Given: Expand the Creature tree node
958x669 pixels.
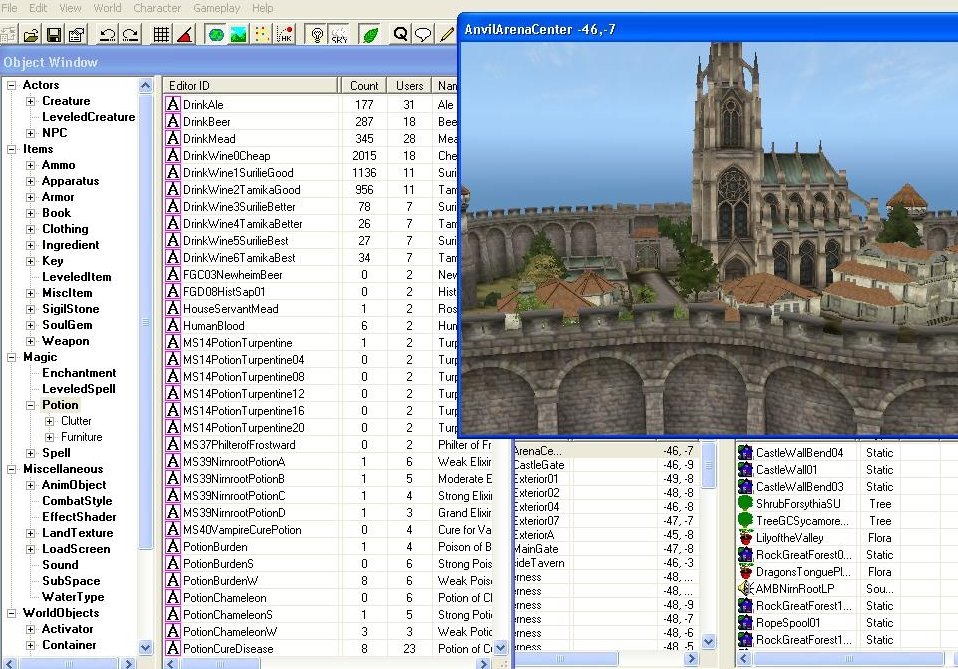Looking at the screenshot, I should coord(31,101).
